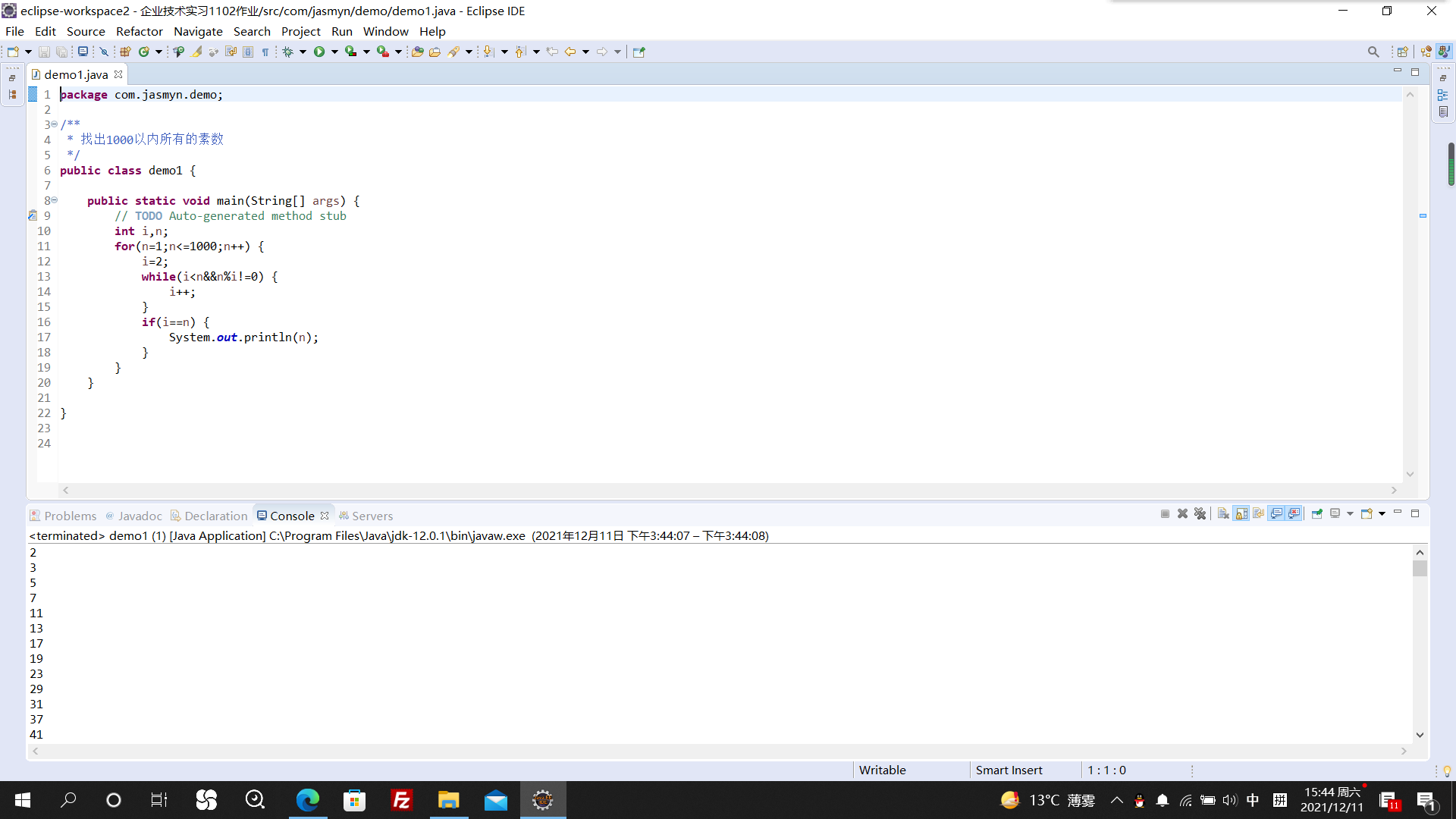Open Microsoft Edge from taskbar

(x=307, y=800)
